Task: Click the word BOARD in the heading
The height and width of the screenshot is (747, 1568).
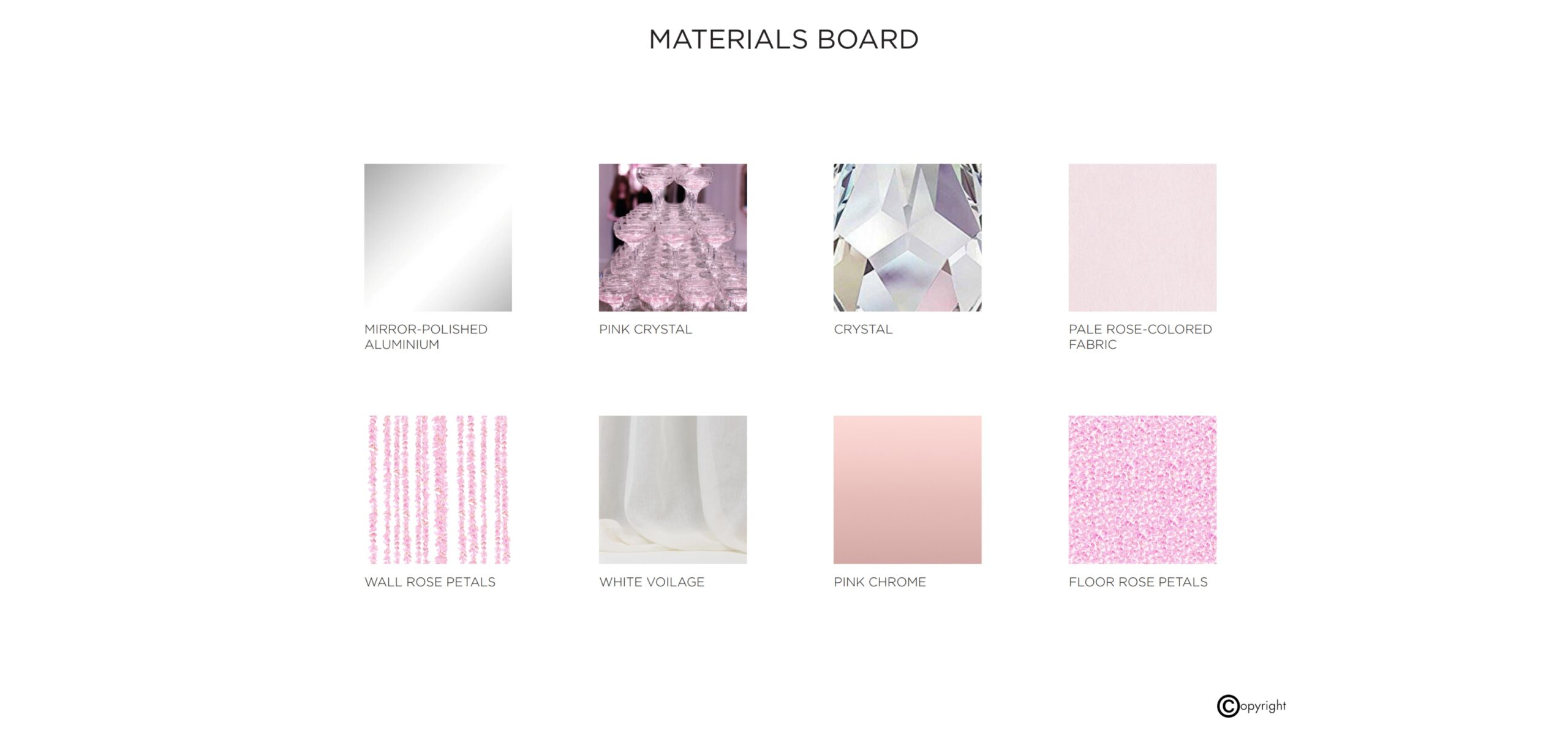Action: [x=868, y=39]
